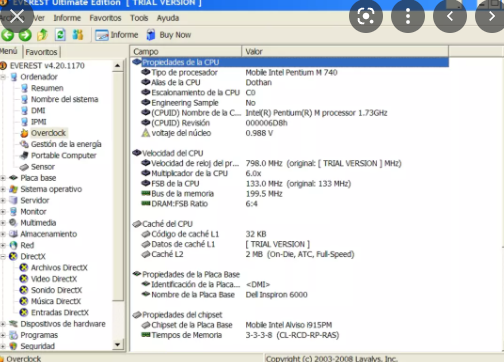Viewport: 504px width, 362px height.
Task: Open the Favoritos menu in menu bar
Action: click(x=105, y=18)
